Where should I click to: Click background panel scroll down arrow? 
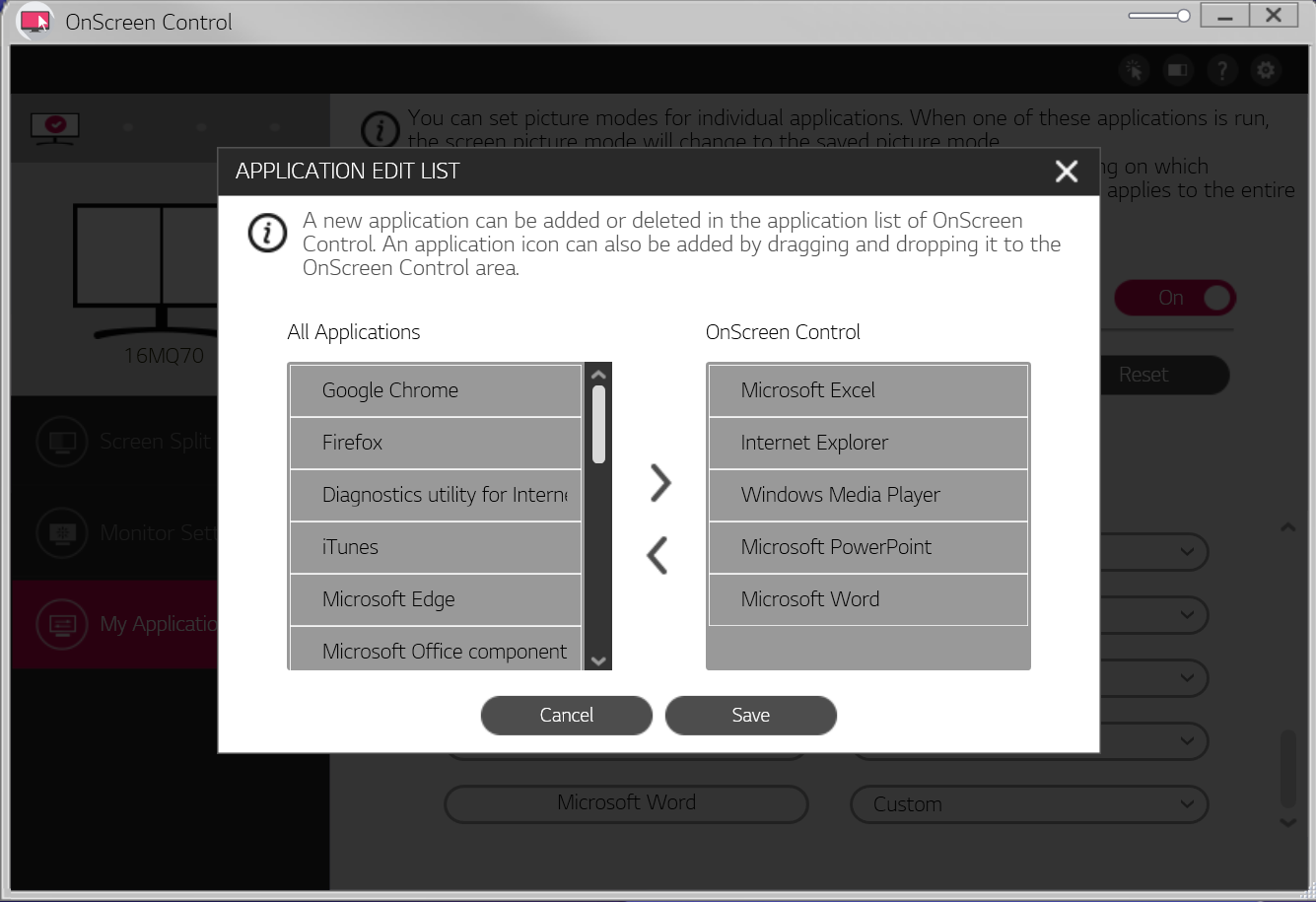tap(1287, 821)
